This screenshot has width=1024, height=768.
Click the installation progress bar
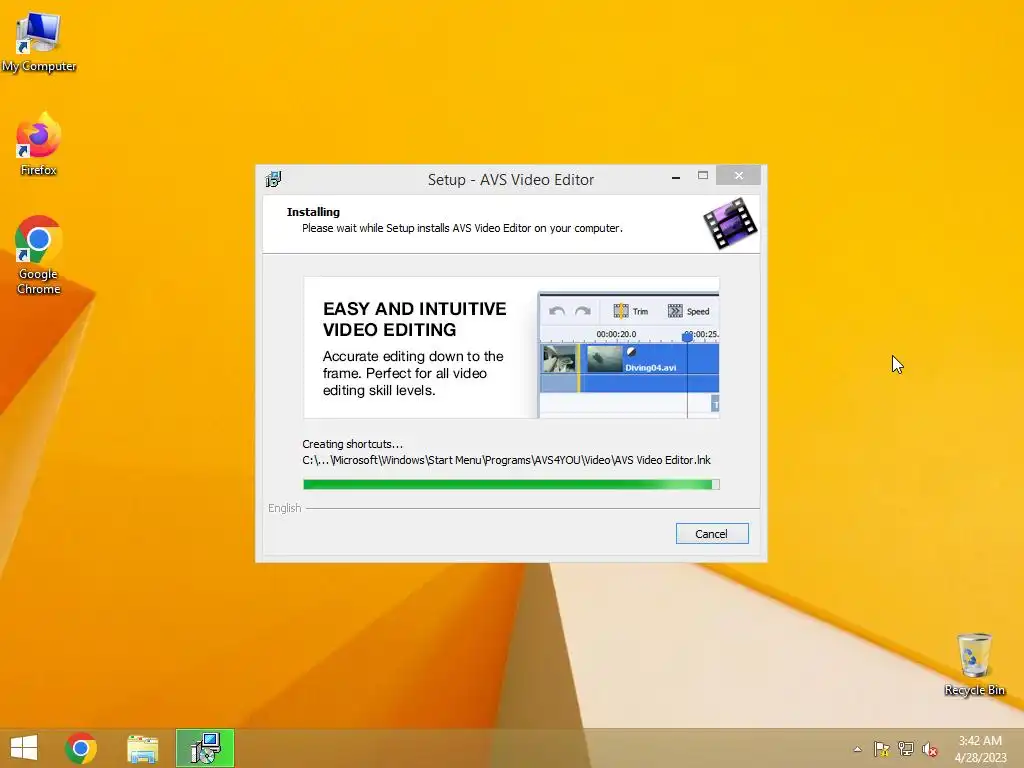pyautogui.click(x=511, y=484)
